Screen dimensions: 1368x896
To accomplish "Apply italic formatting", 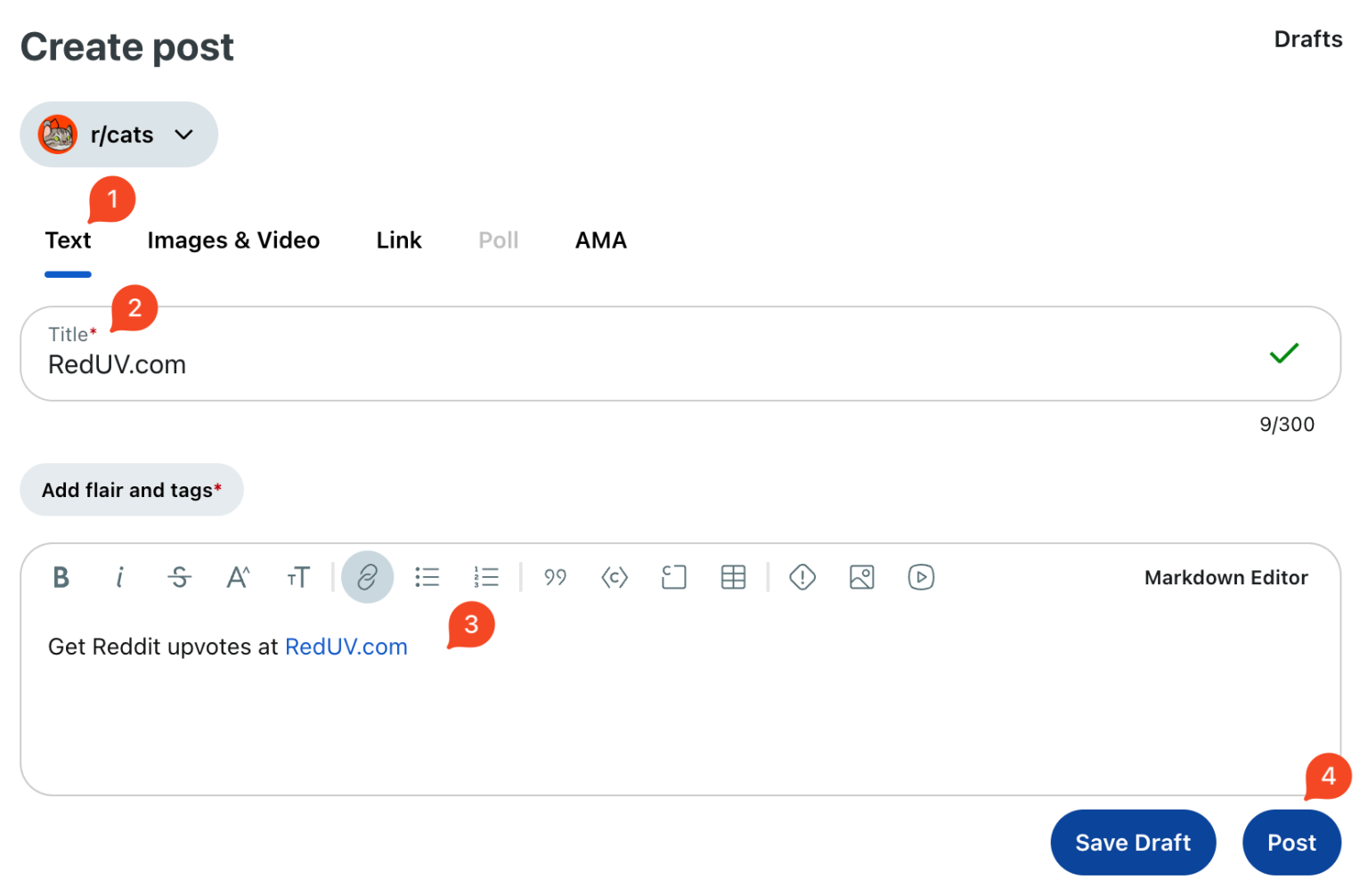I will click(x=120, y=577).
